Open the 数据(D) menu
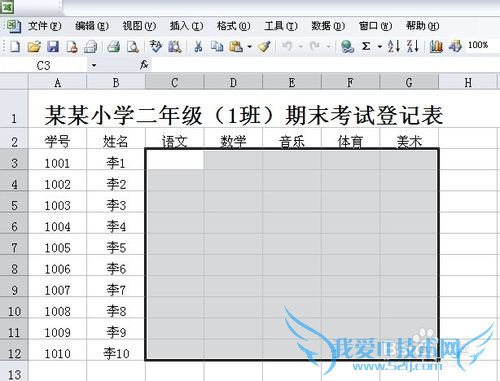Viewport: 500px width, 381px height. pos(328,26)
